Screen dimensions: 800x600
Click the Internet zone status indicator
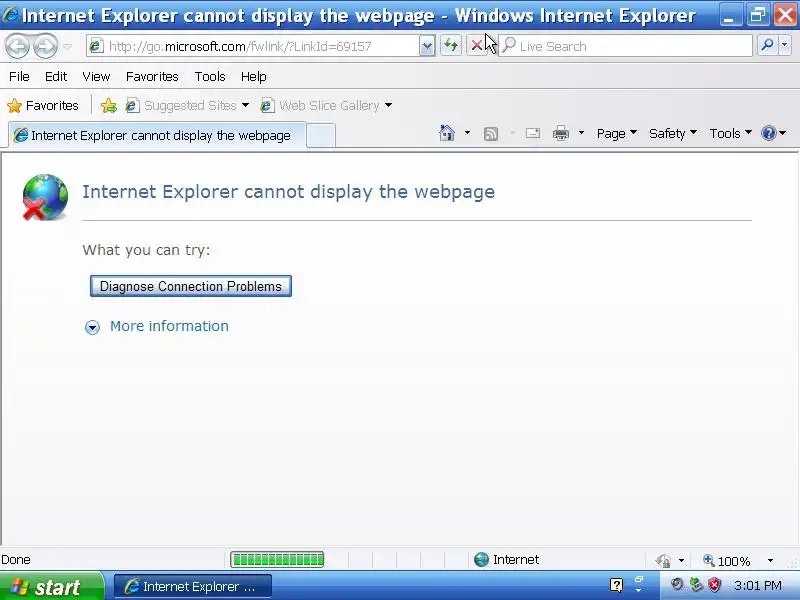(506, 560)
